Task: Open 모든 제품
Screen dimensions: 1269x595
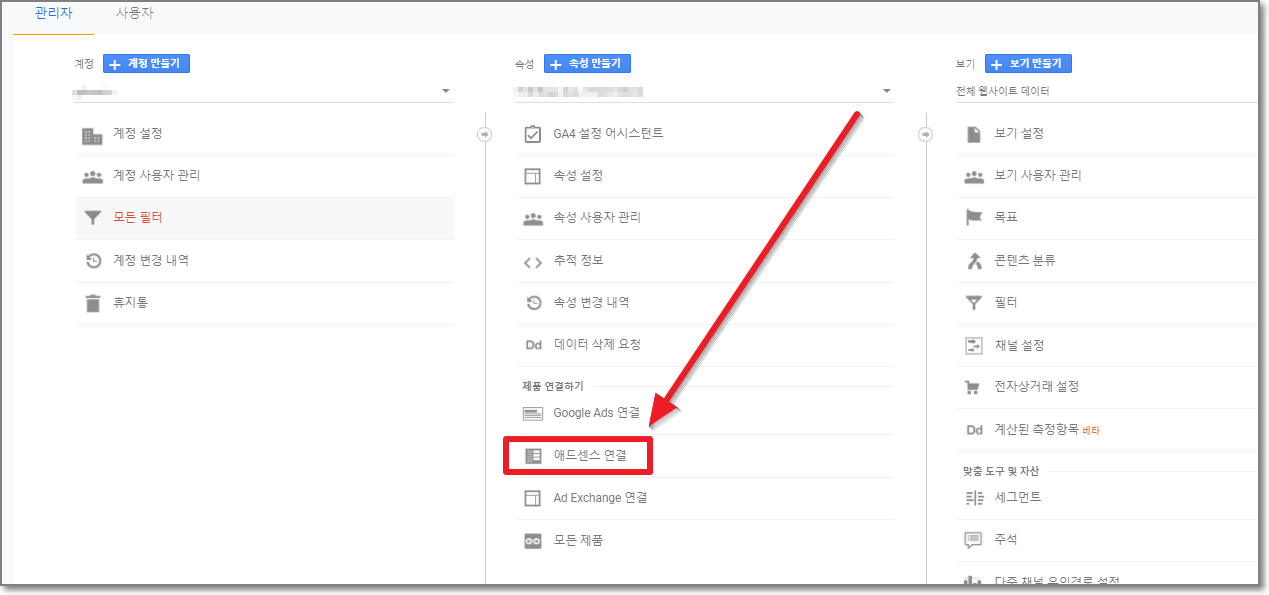Action: tap(704, 541)
